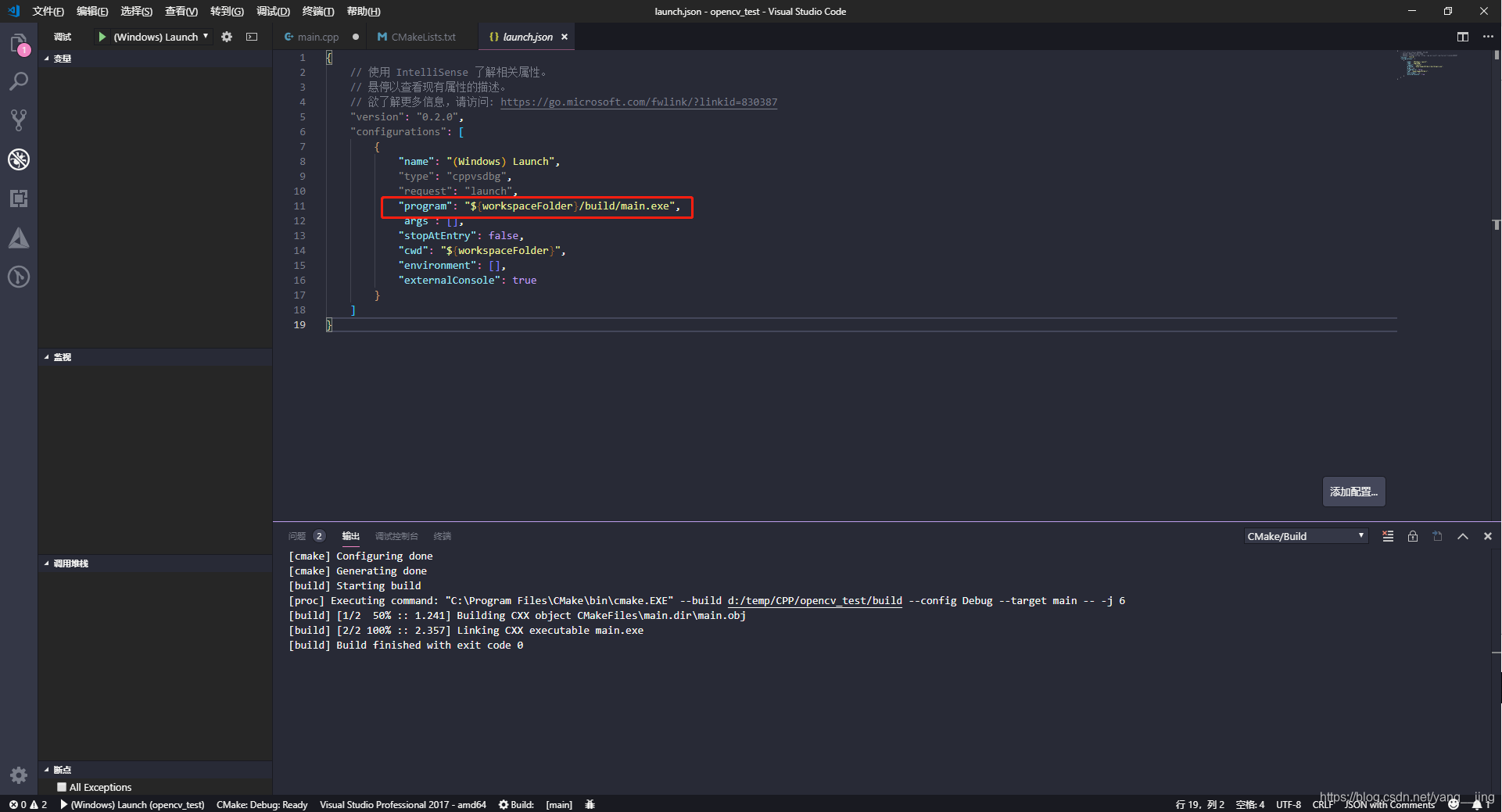Open the Debug menu

273,11
